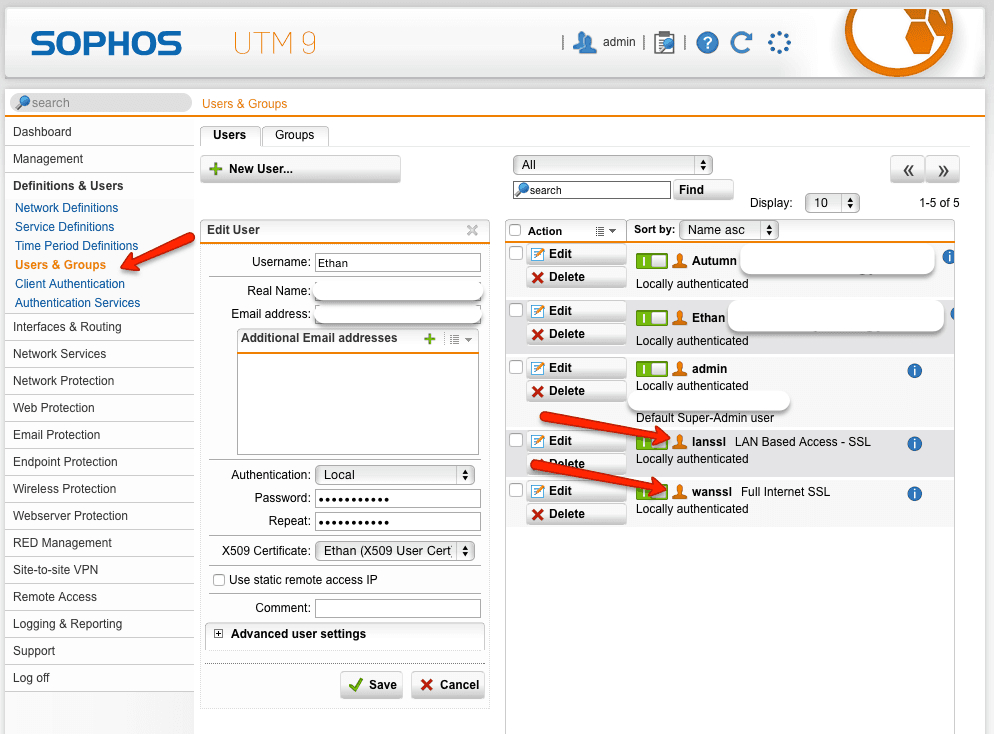Toggle Ethan user's enabled switch

point(652,318)
